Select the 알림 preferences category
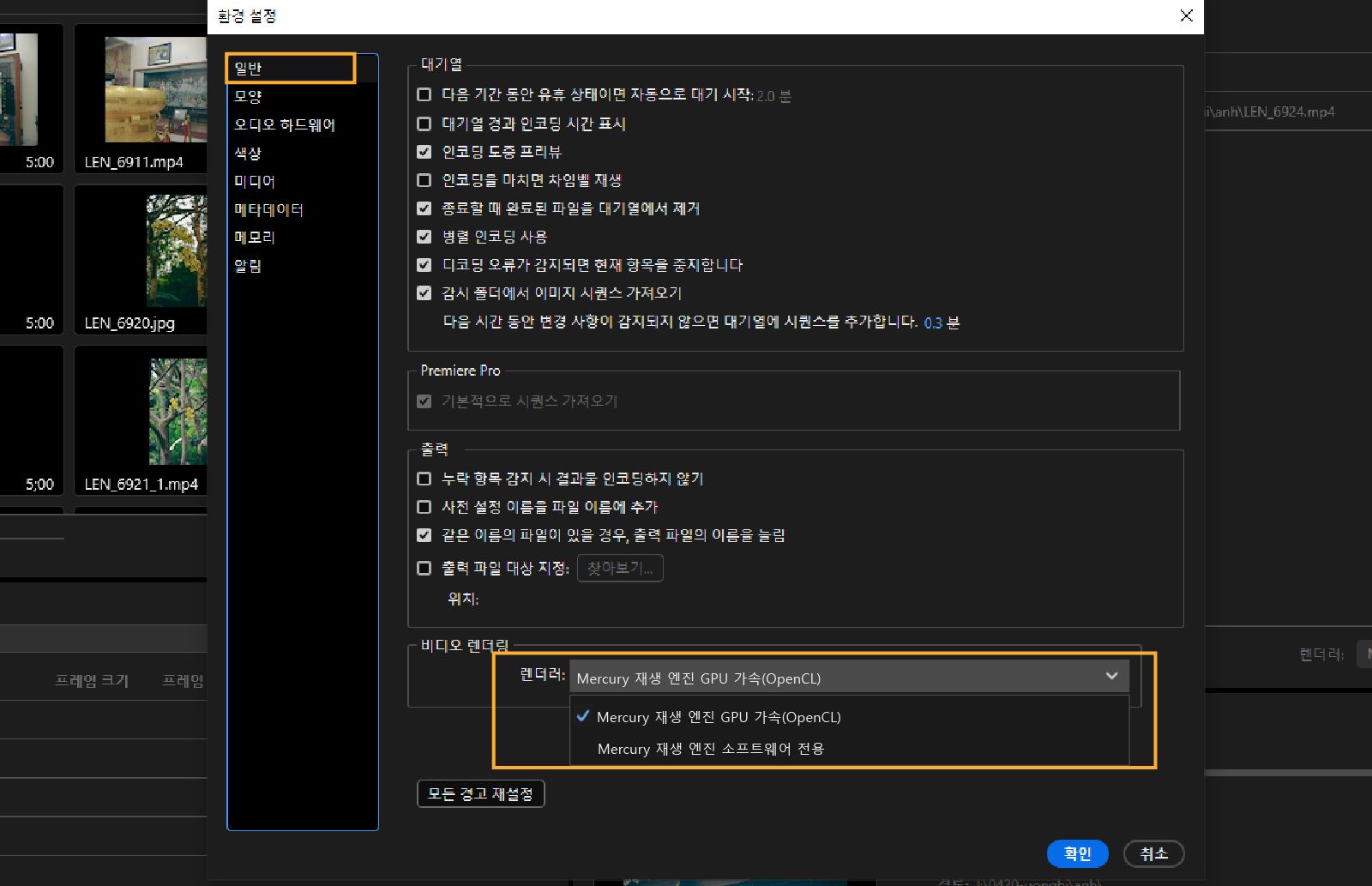The image size is (1372, 886). coord(248,266)
